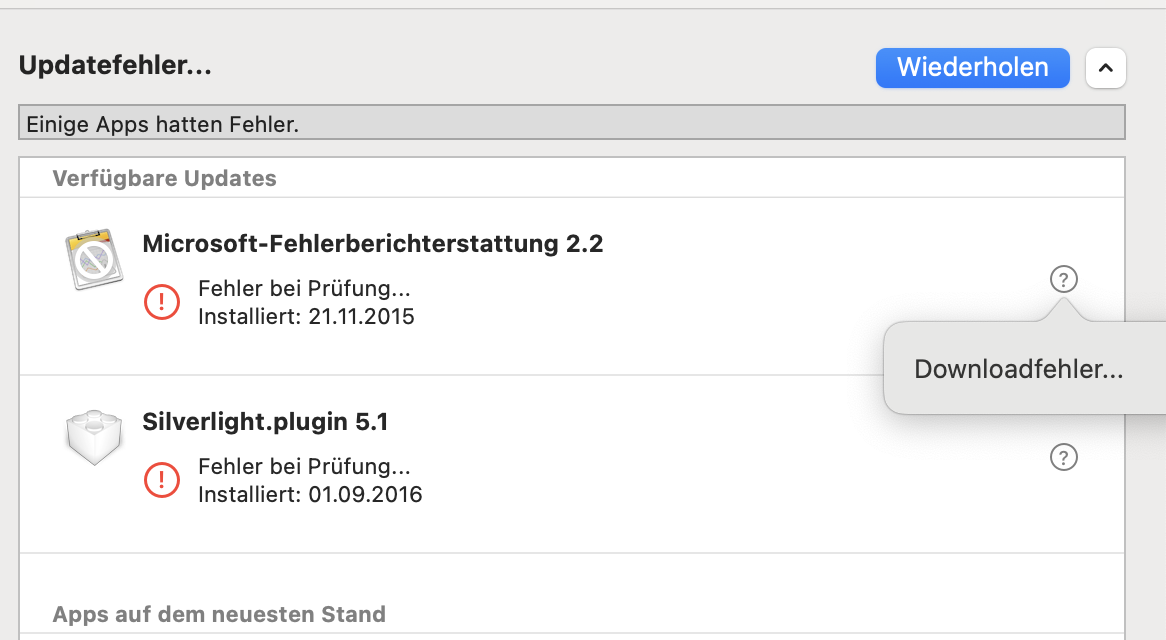Select the Silverlight.plugin 5.1 title
This screenshot has width=1166, height=640.
tap(265, 422)
